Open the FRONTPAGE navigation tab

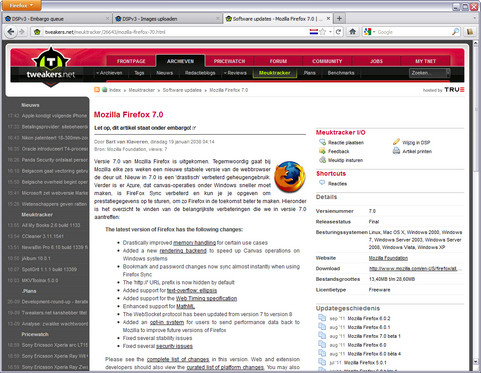[131, 61]
